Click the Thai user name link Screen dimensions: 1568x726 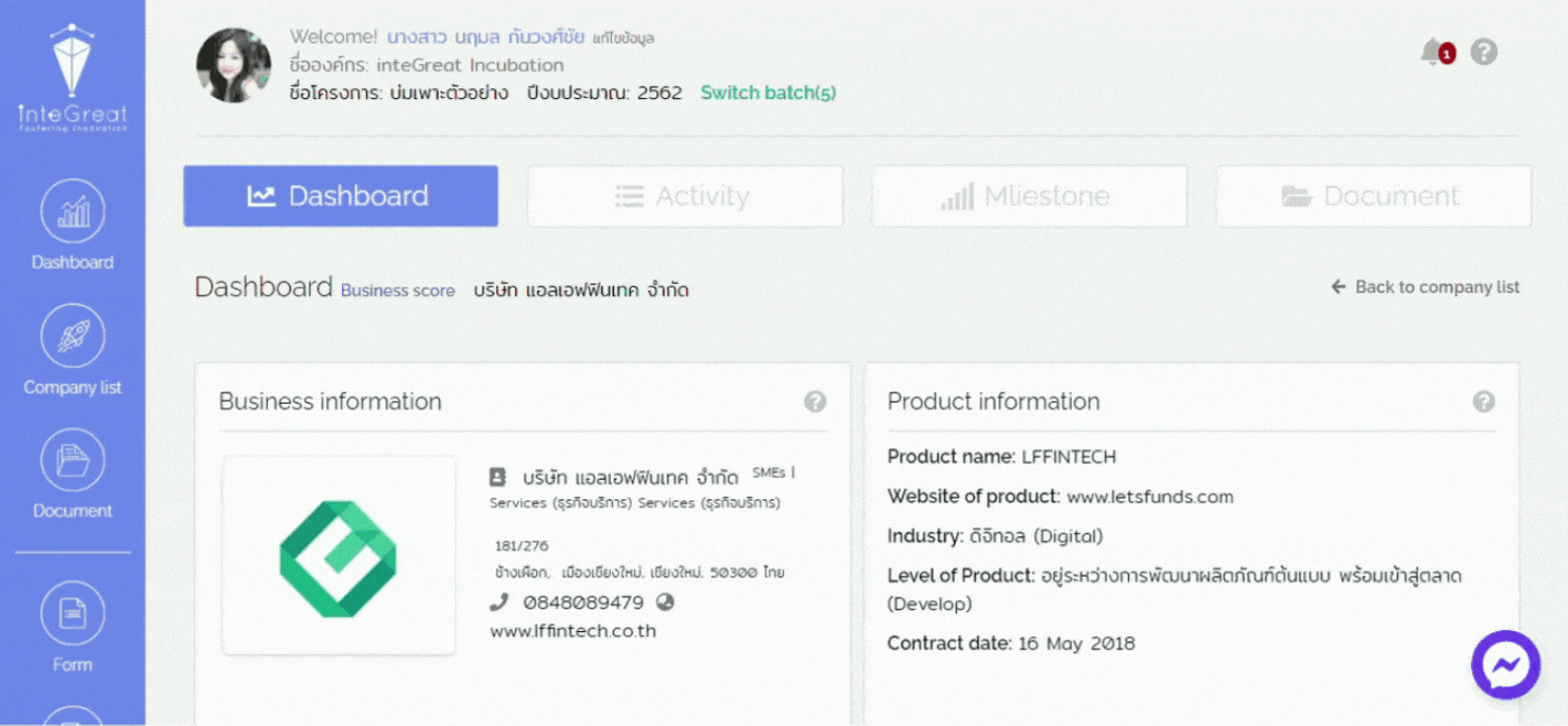(484, 38)
